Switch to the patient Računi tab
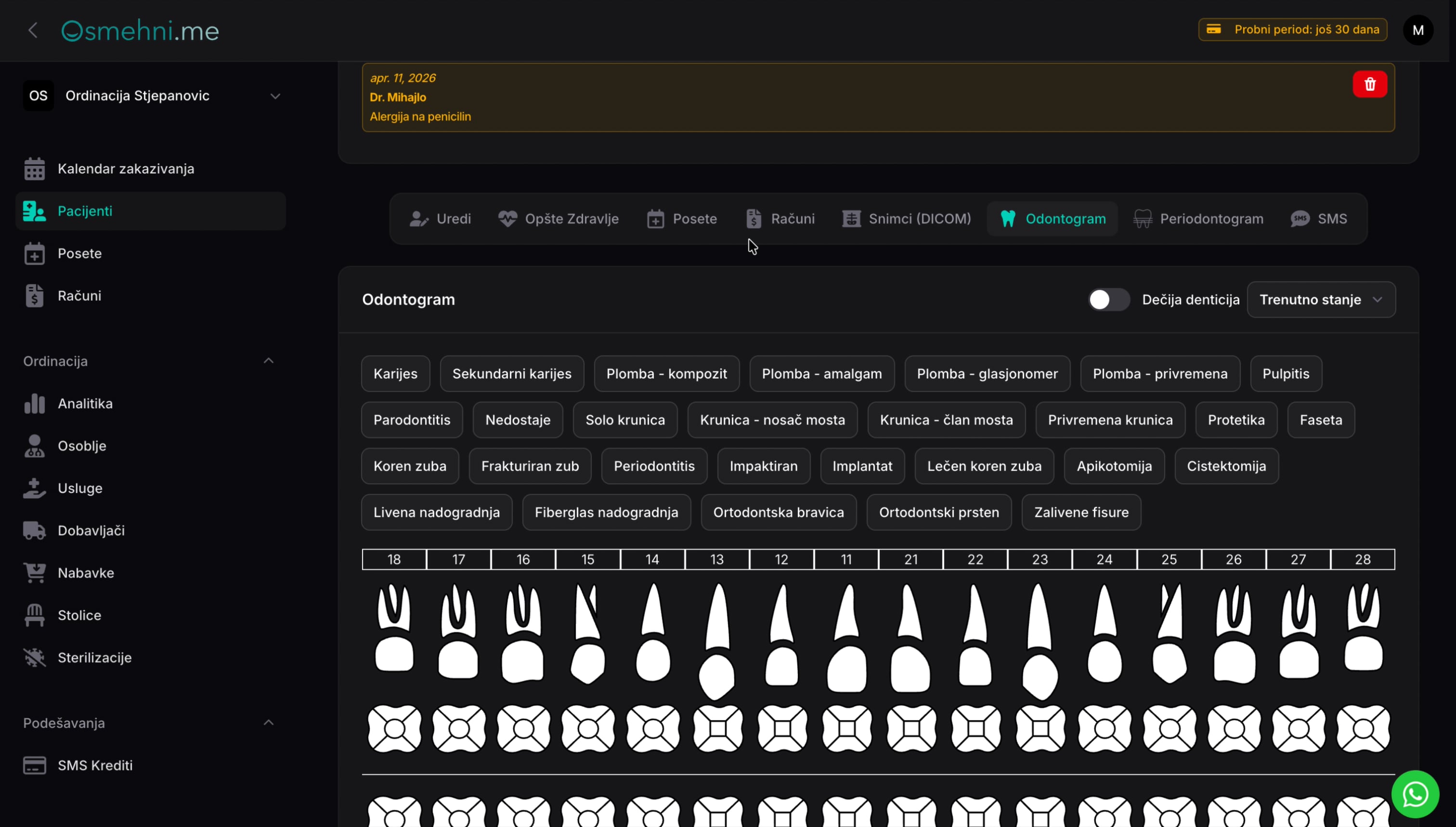This screenshot has height=827, width=1456. [780, 219]
